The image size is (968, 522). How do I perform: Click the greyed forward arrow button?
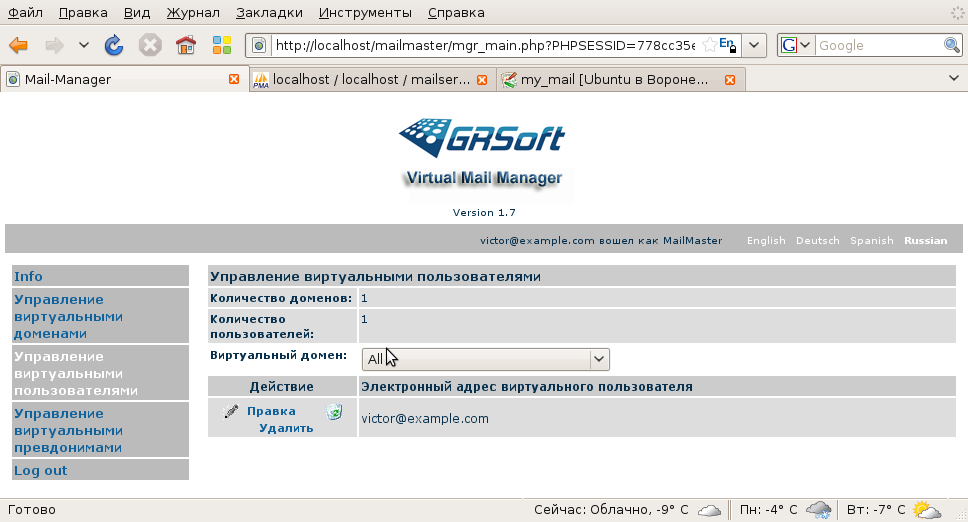[54, 45]
